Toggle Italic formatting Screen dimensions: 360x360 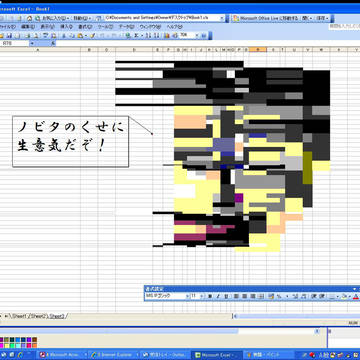pos(218,296)
